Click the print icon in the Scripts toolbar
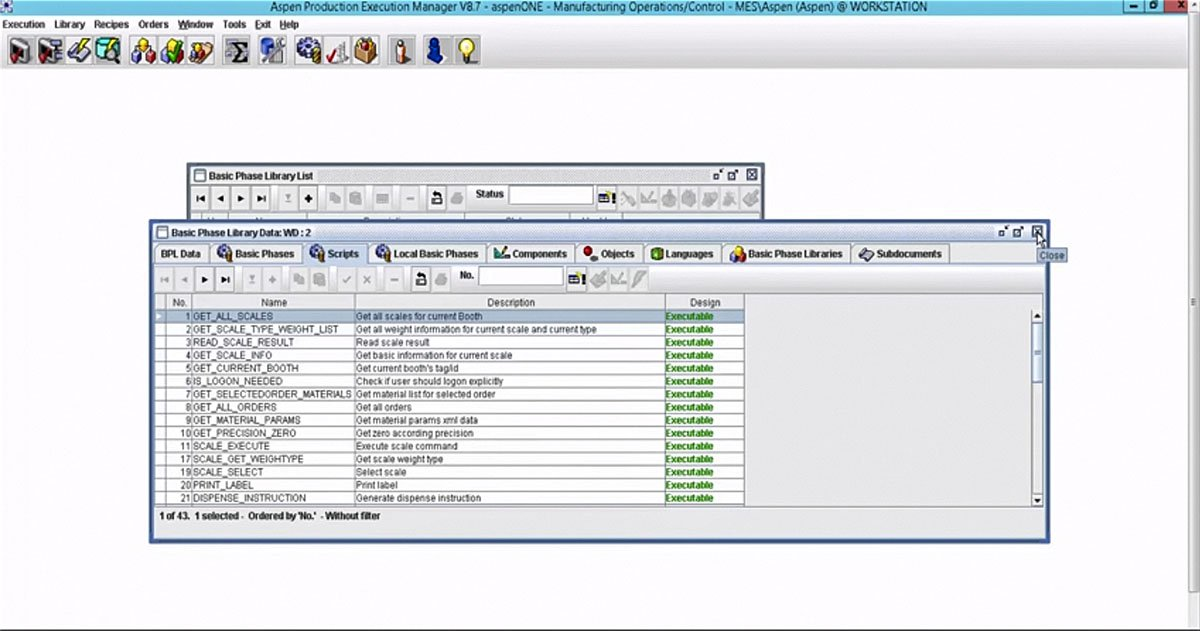 coord(441,279)
